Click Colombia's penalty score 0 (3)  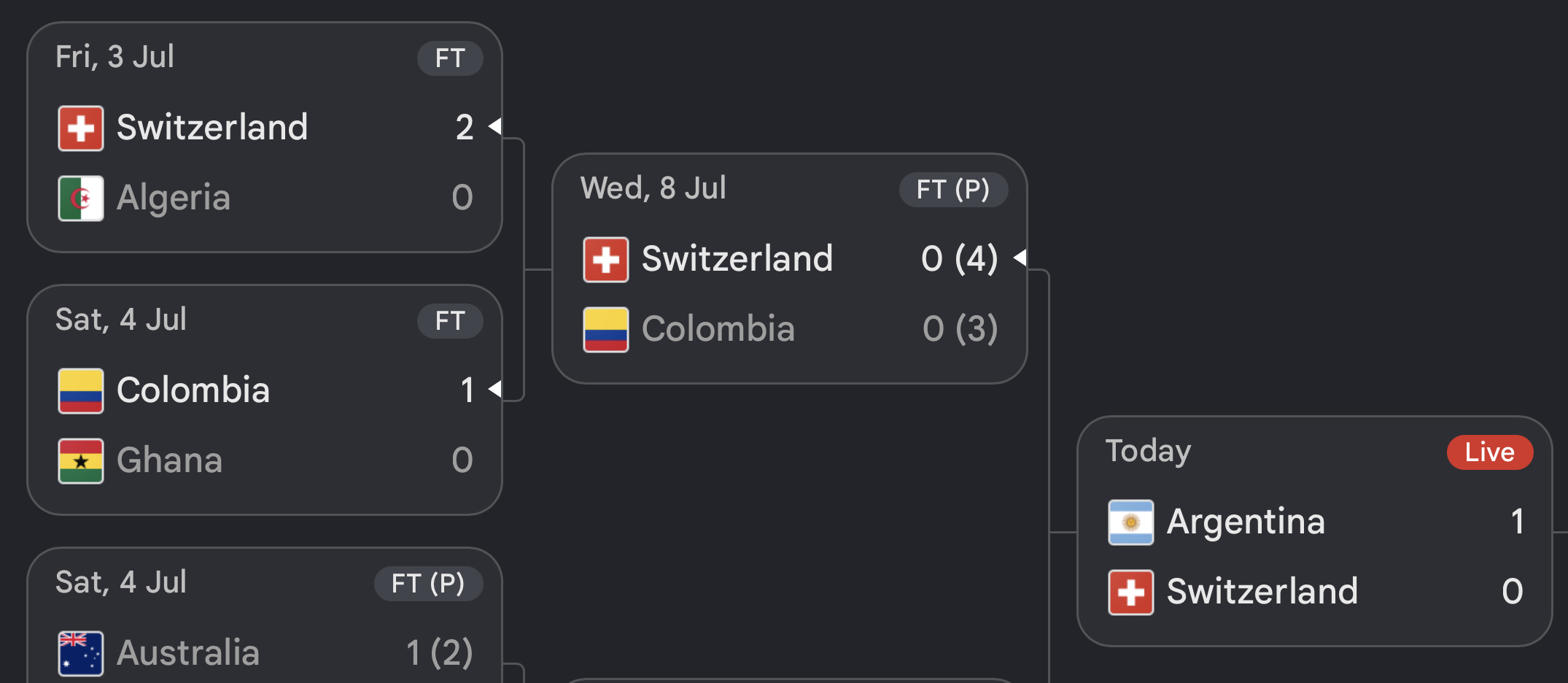click(960, 329)
